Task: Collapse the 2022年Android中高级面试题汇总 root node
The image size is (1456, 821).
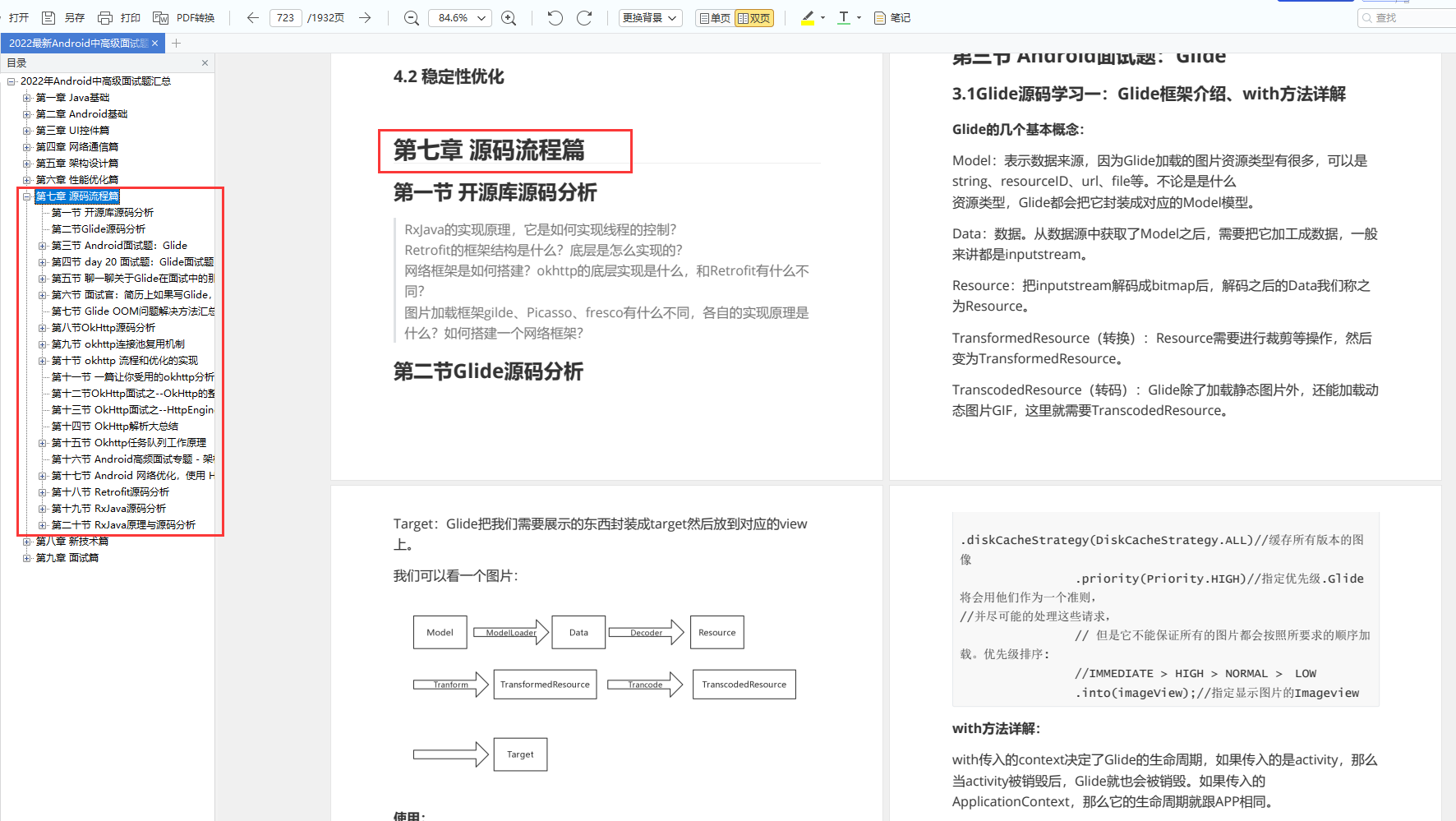Action: click(12, 81)
